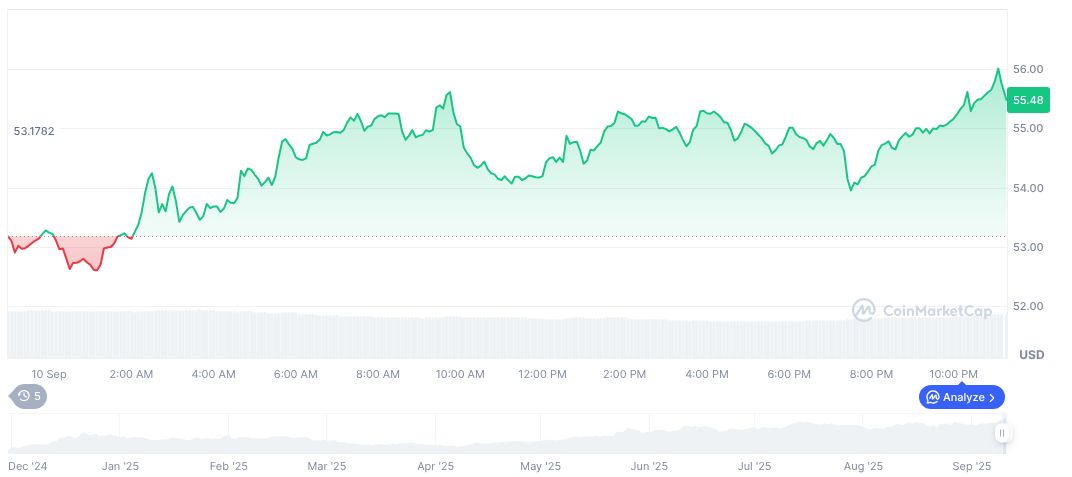Jump to Apr '25 in the overview timeline
This screenshot has width=1072, height=477.
pos(435,466)
